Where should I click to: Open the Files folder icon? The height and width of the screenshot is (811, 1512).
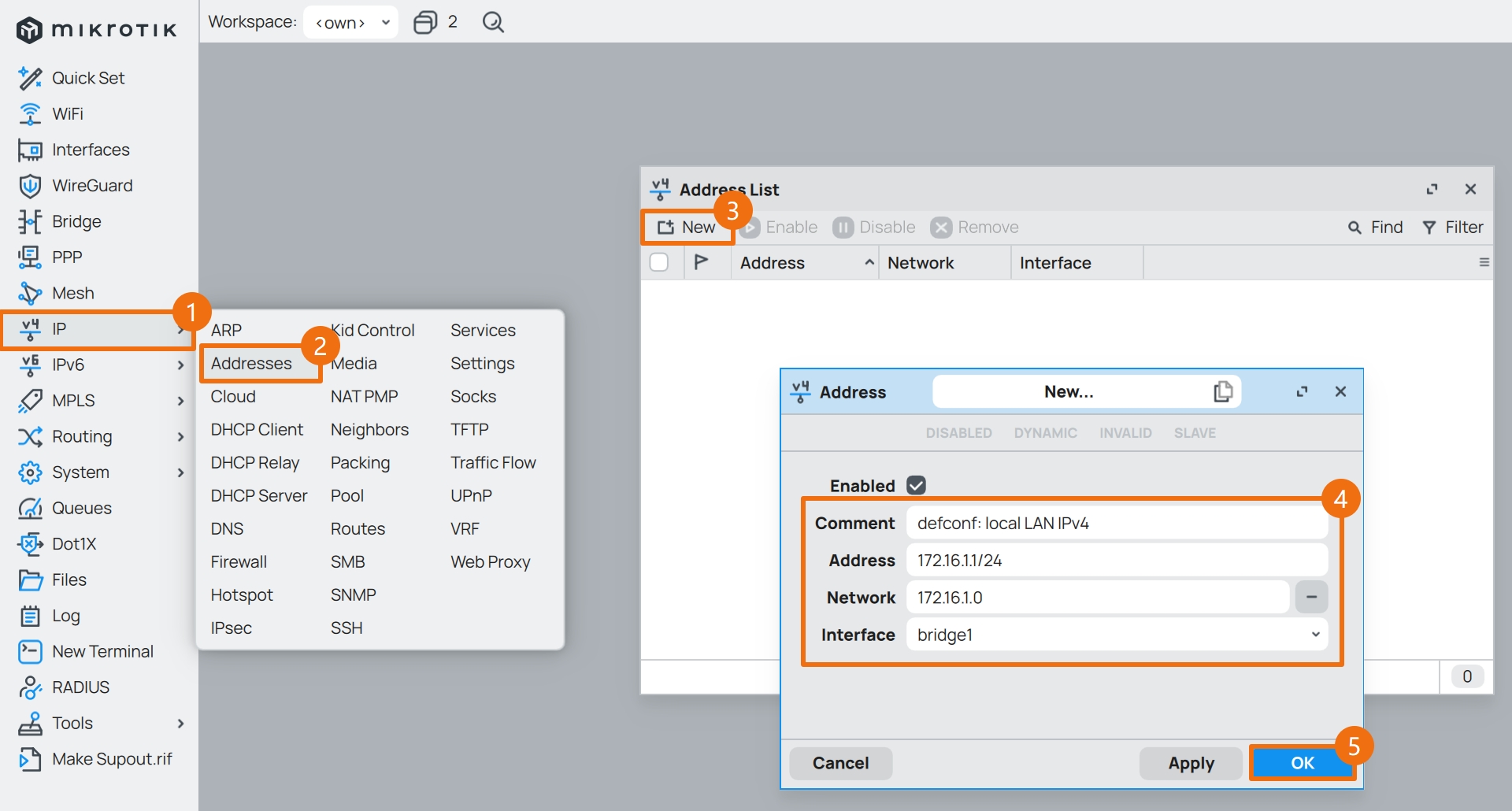pos(30,580)
